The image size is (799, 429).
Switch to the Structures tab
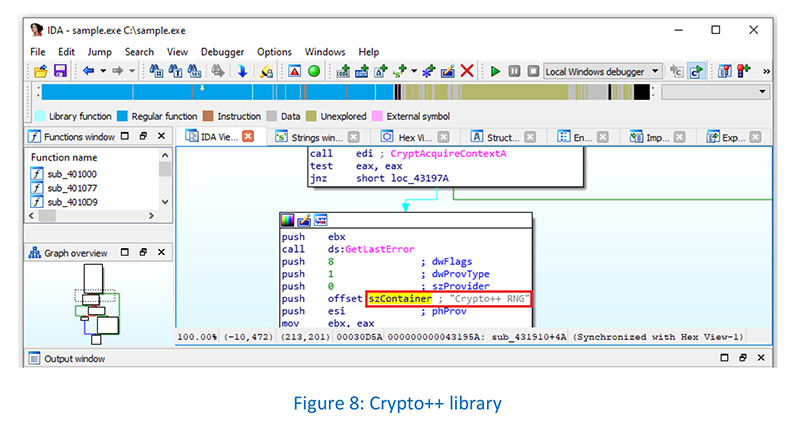[503, 137]
